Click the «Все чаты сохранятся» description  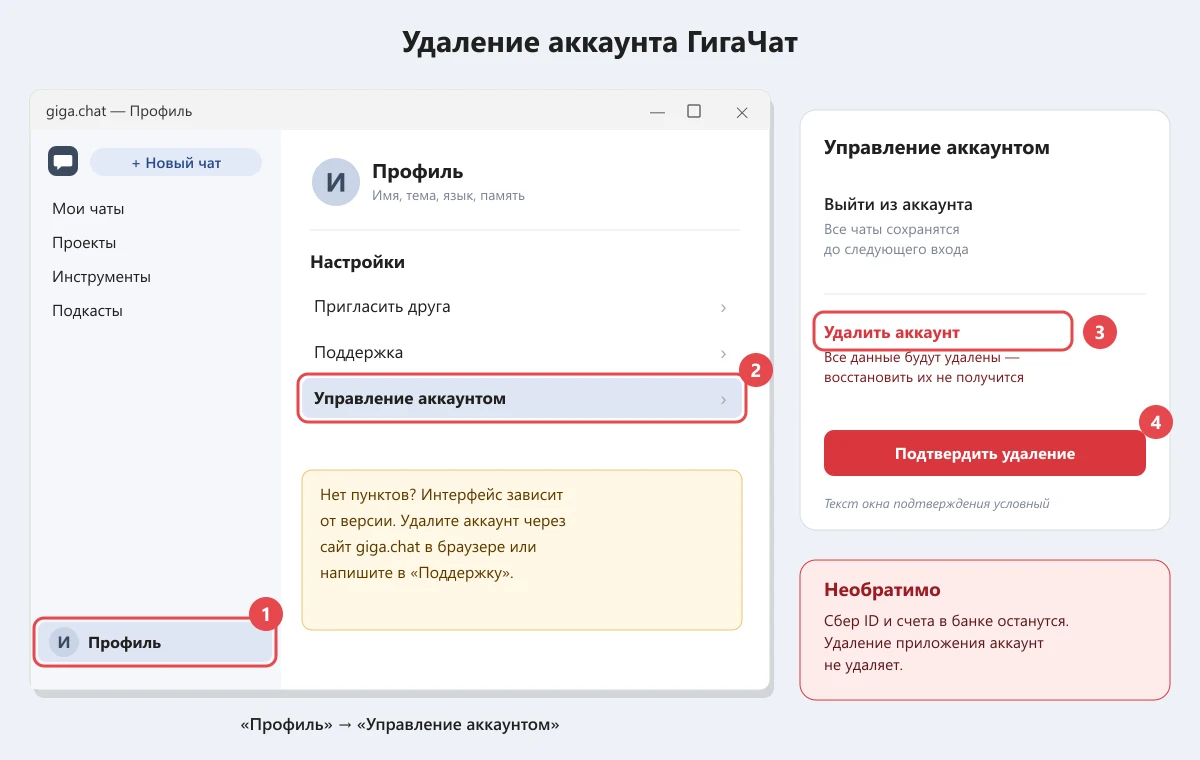click(896, 240)
